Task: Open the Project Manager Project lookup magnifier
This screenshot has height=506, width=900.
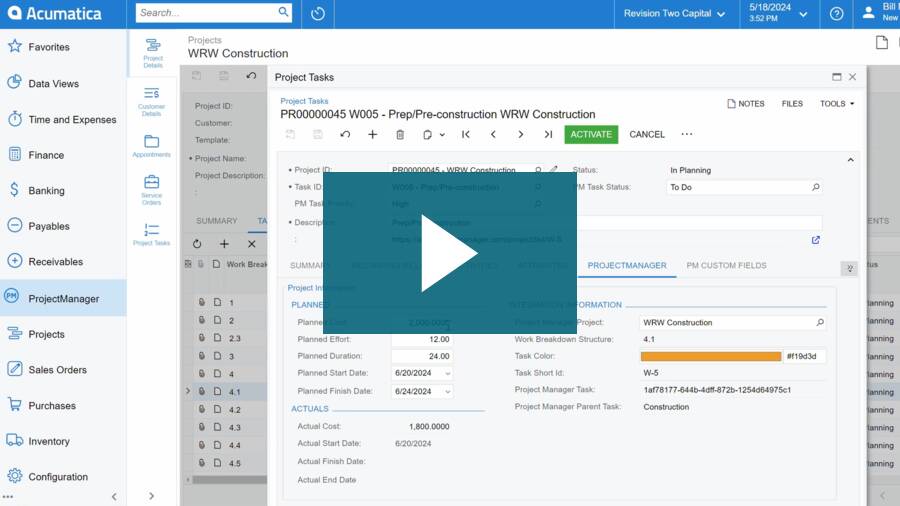Action: point(820,322)
